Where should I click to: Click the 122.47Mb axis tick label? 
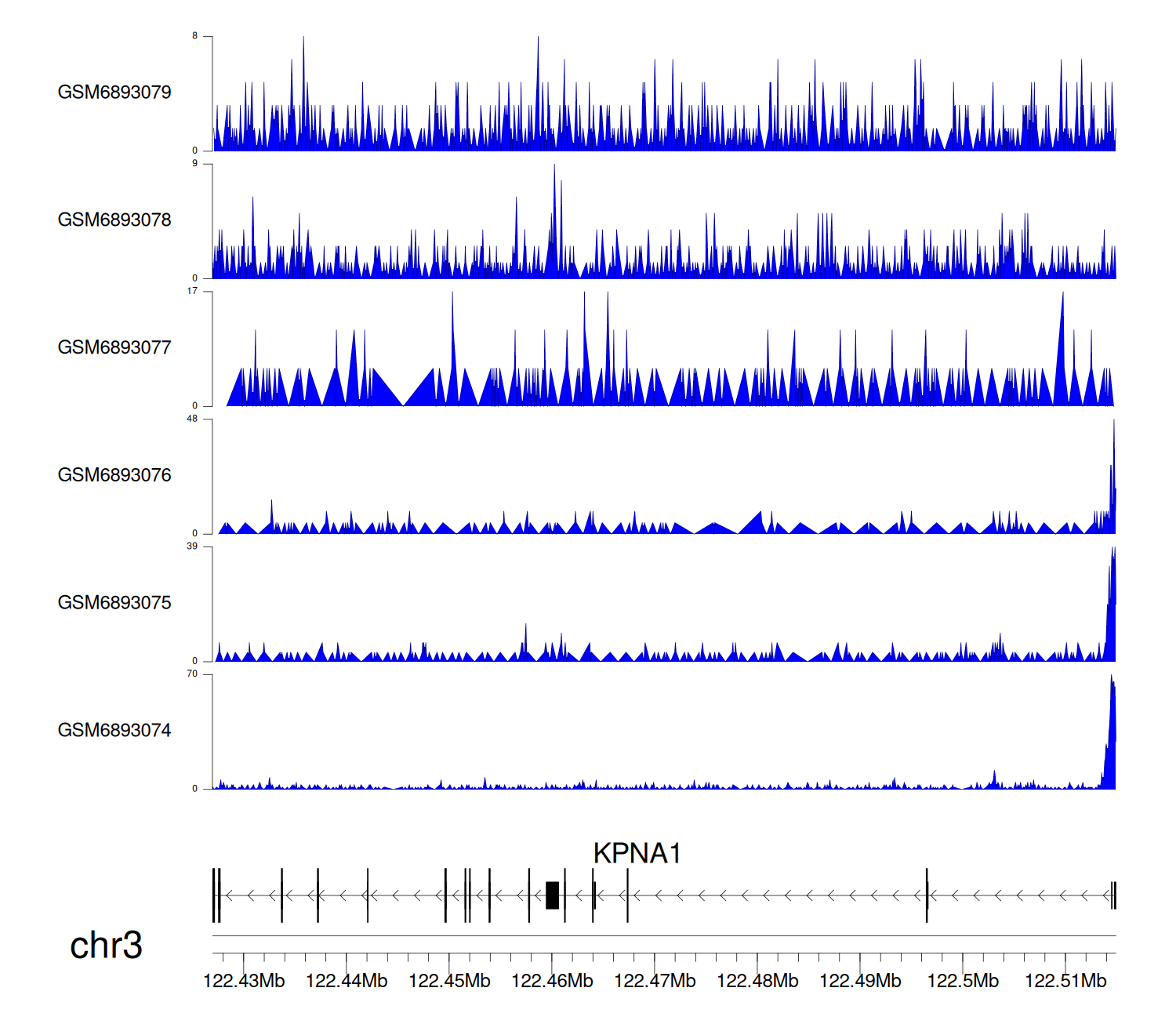[x=655, y=982]
